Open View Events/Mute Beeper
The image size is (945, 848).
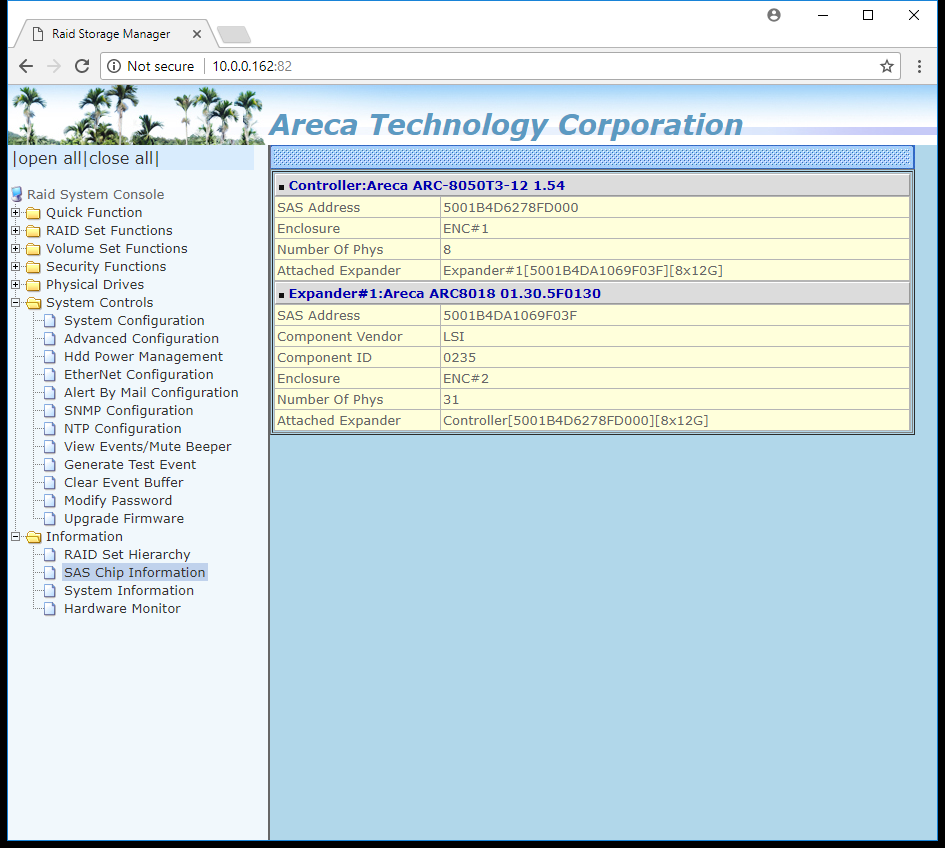click(148, 447)
